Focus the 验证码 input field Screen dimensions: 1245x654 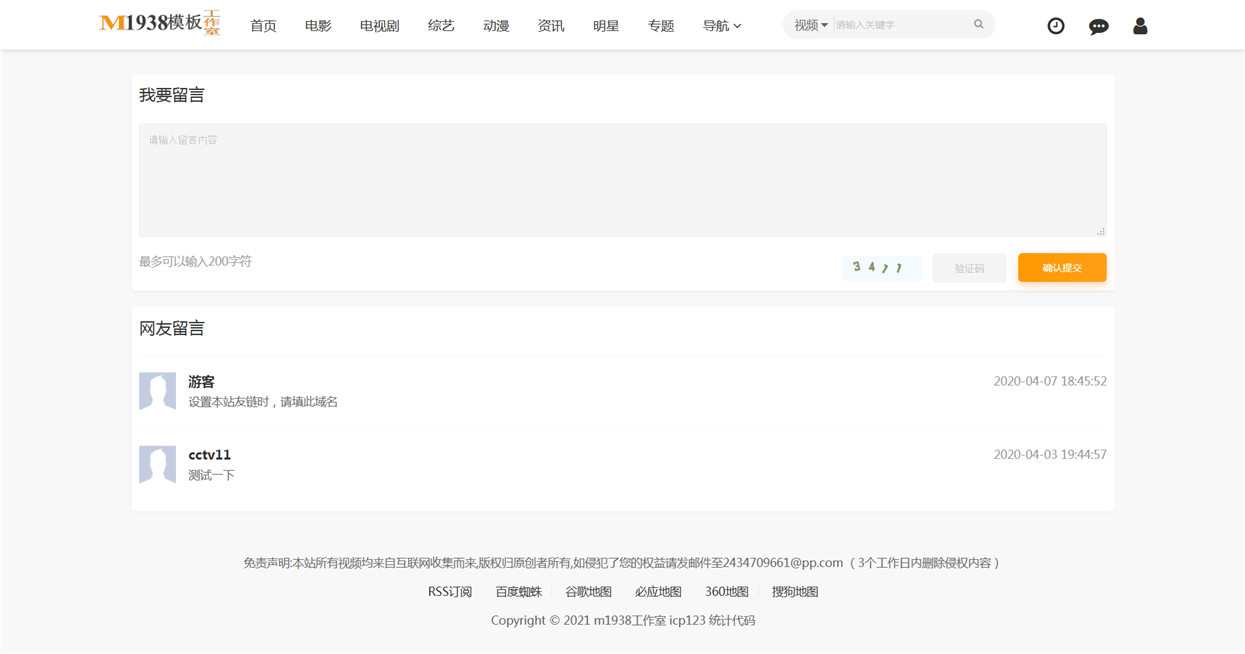click(x=969, y=268)
